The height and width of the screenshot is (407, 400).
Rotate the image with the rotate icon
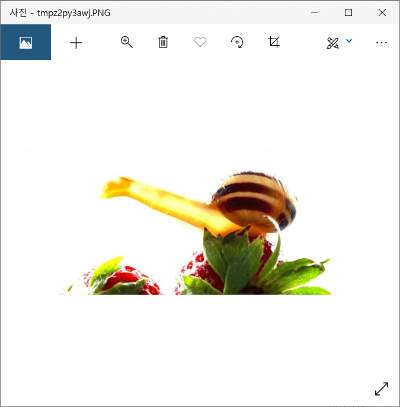point(237,42)
